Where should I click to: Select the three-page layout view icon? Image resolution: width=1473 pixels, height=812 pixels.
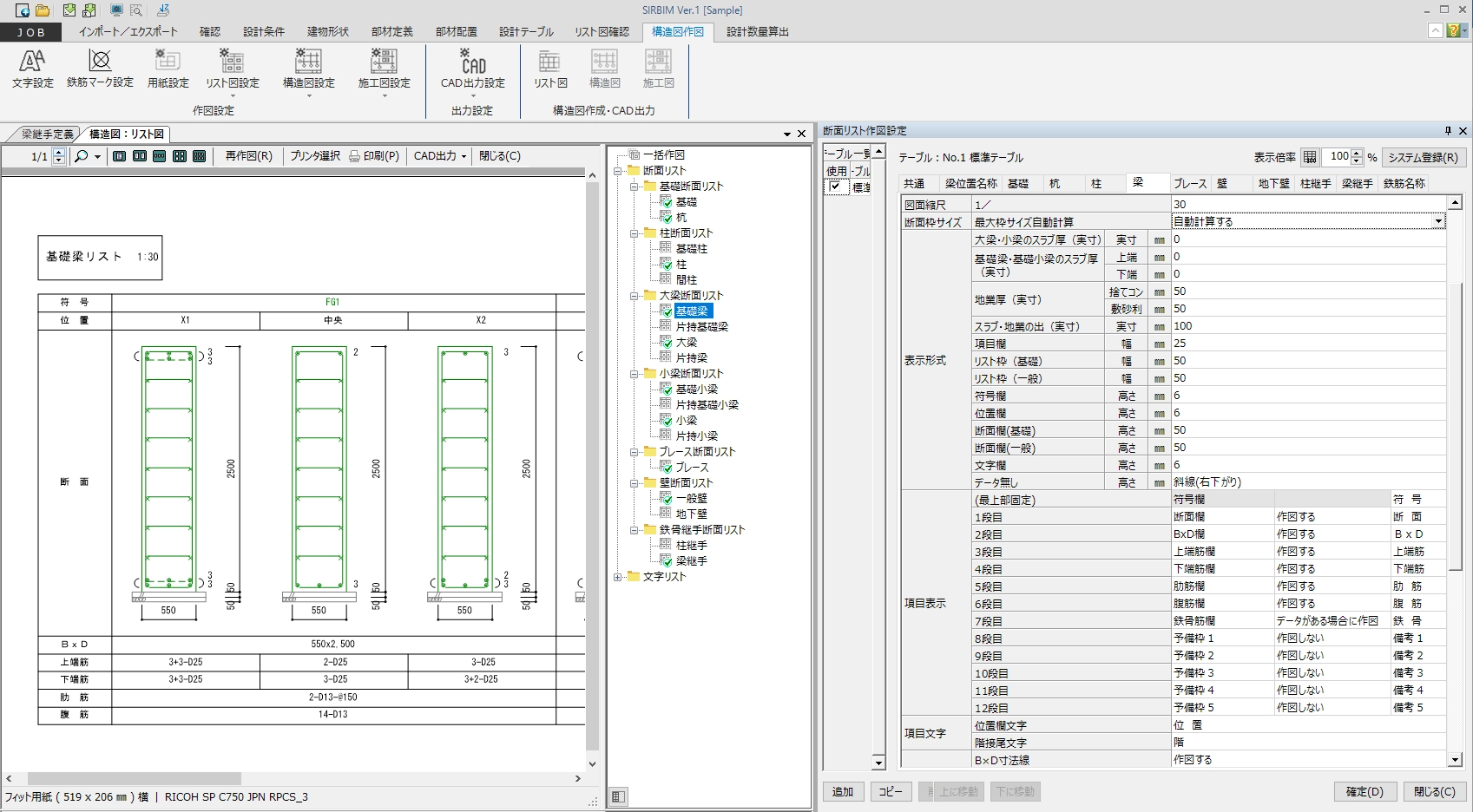click(160, 156)
